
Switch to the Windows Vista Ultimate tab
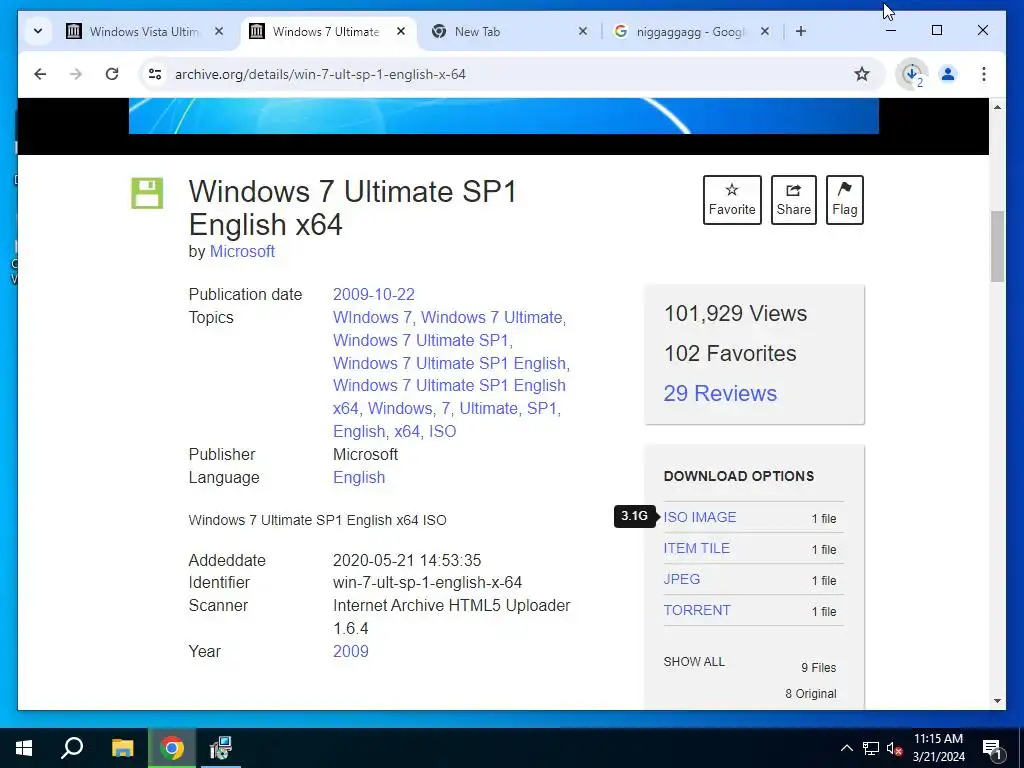pyautogui.click(x=144, y=31)
